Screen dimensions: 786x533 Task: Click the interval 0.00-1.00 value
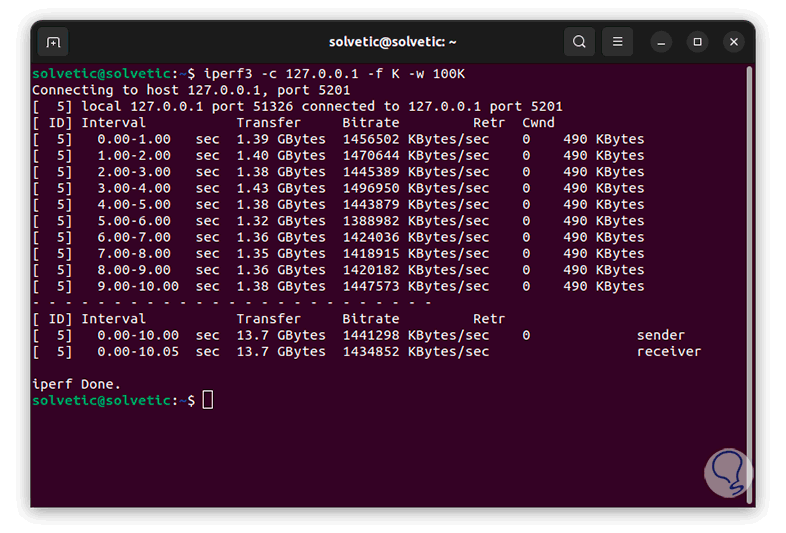(x=134, y=139)
